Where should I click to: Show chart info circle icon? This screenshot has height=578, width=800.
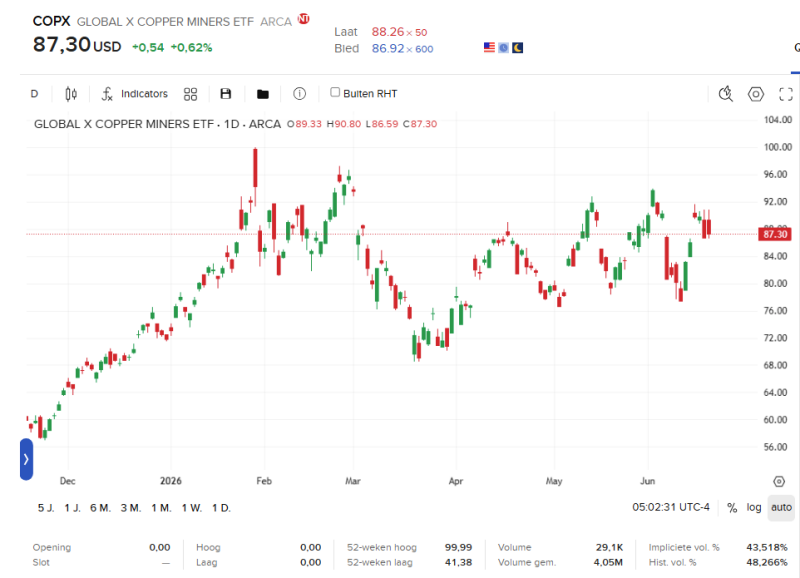[x=299, y=94]
